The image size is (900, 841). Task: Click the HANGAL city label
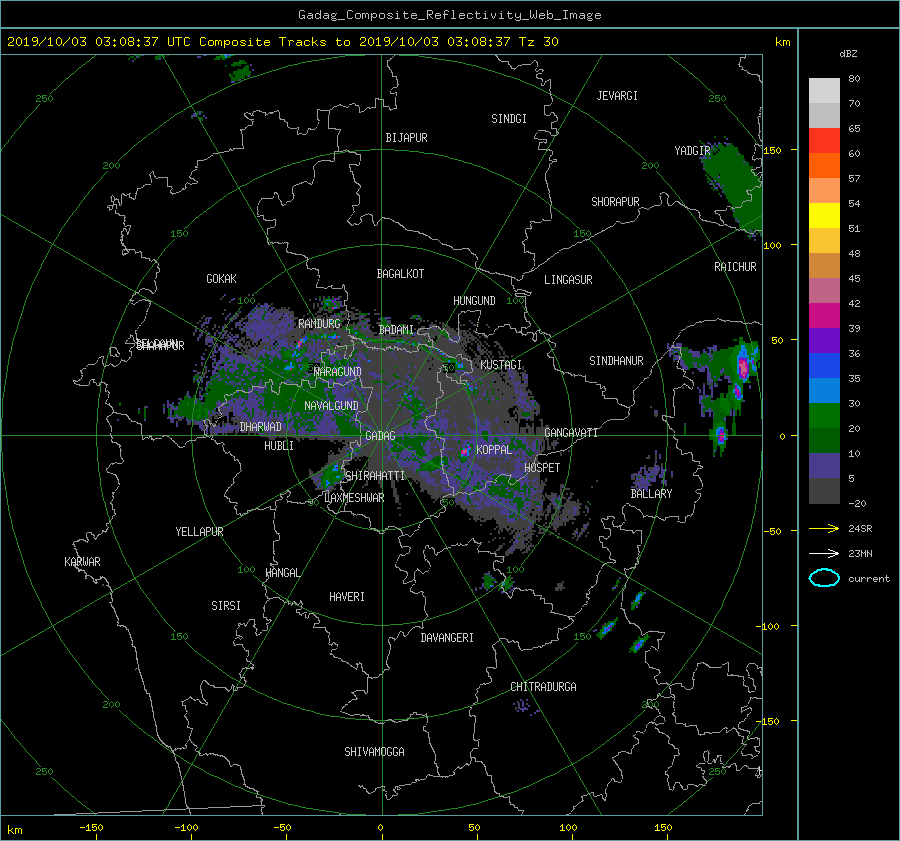click(x=282, y=573)
